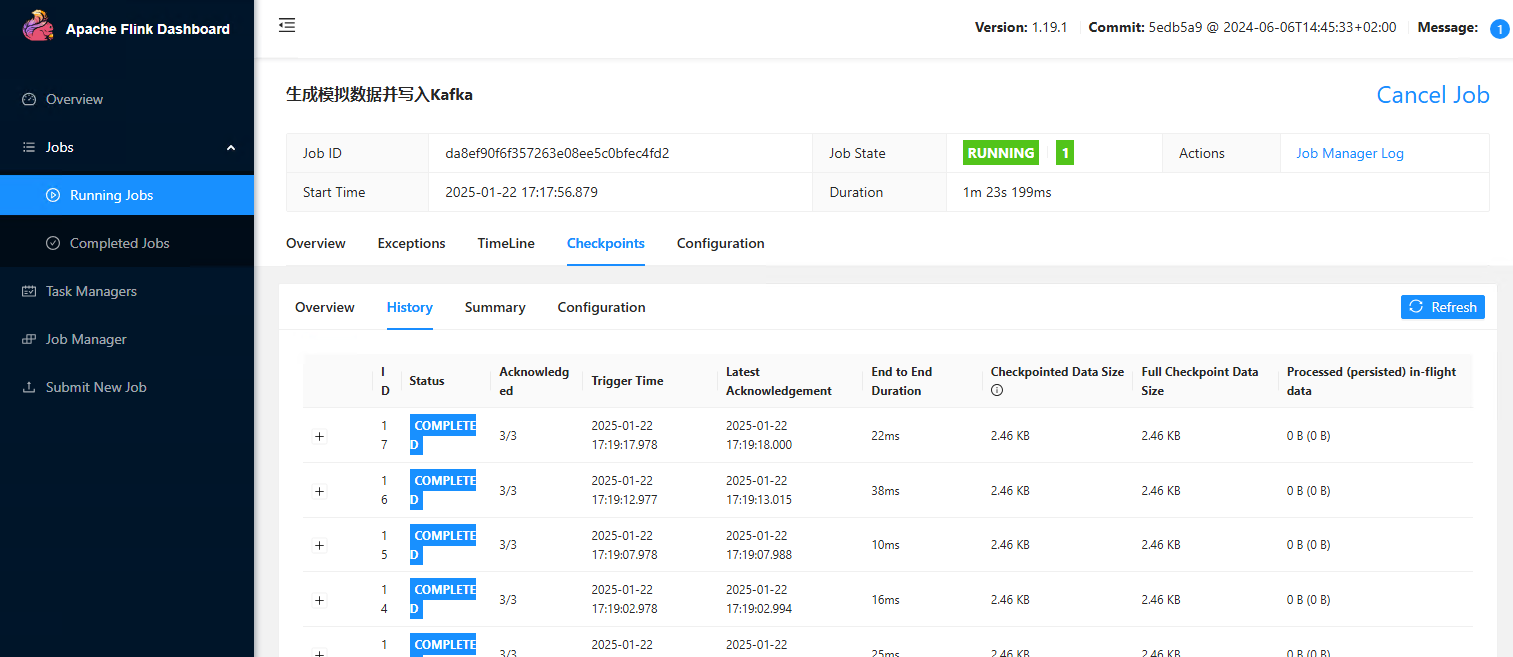Expand the checkpoint 16 row
The height and width of the screenshot is (657, 1513).
coord(320,491)
